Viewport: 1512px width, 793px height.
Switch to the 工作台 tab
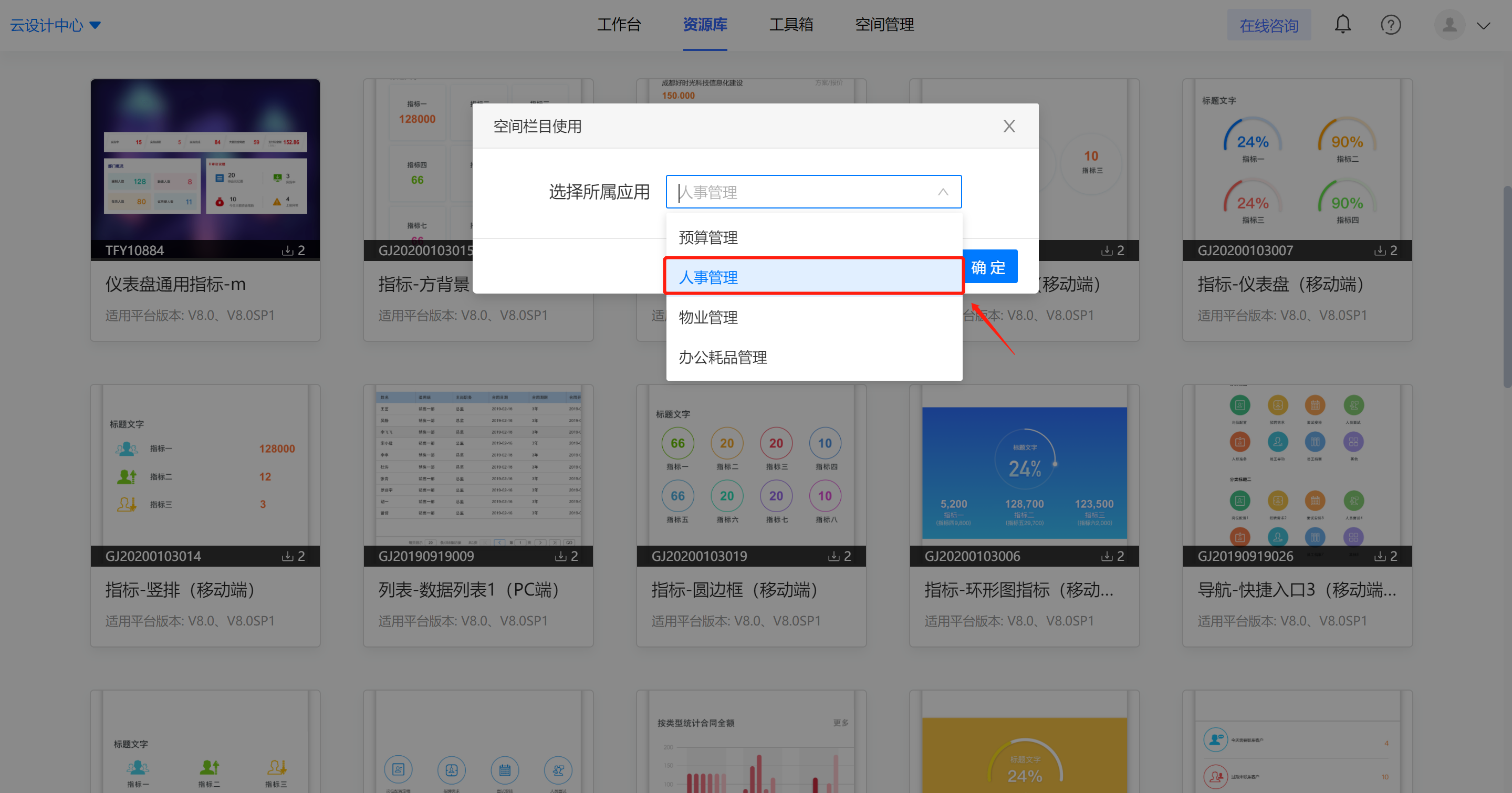coord(619,25)
